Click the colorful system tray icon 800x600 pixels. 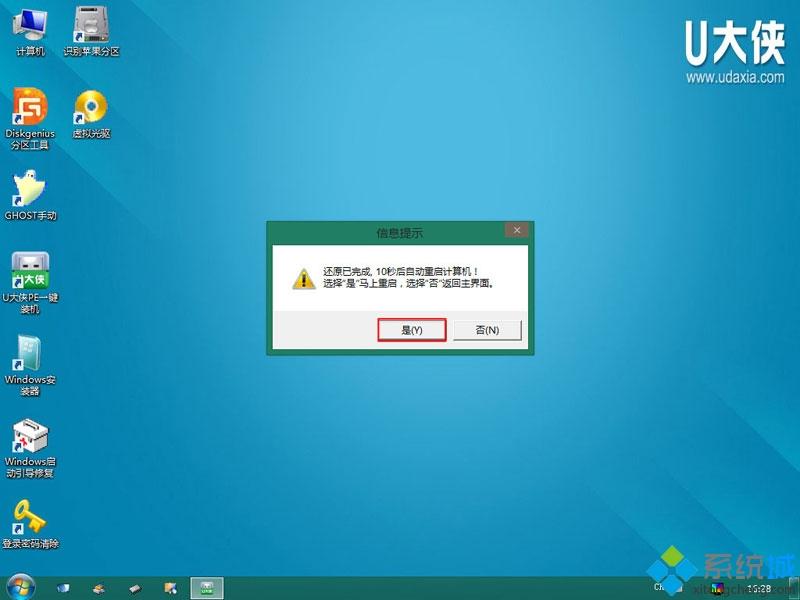pyautogui.click(x=717, y=587)
